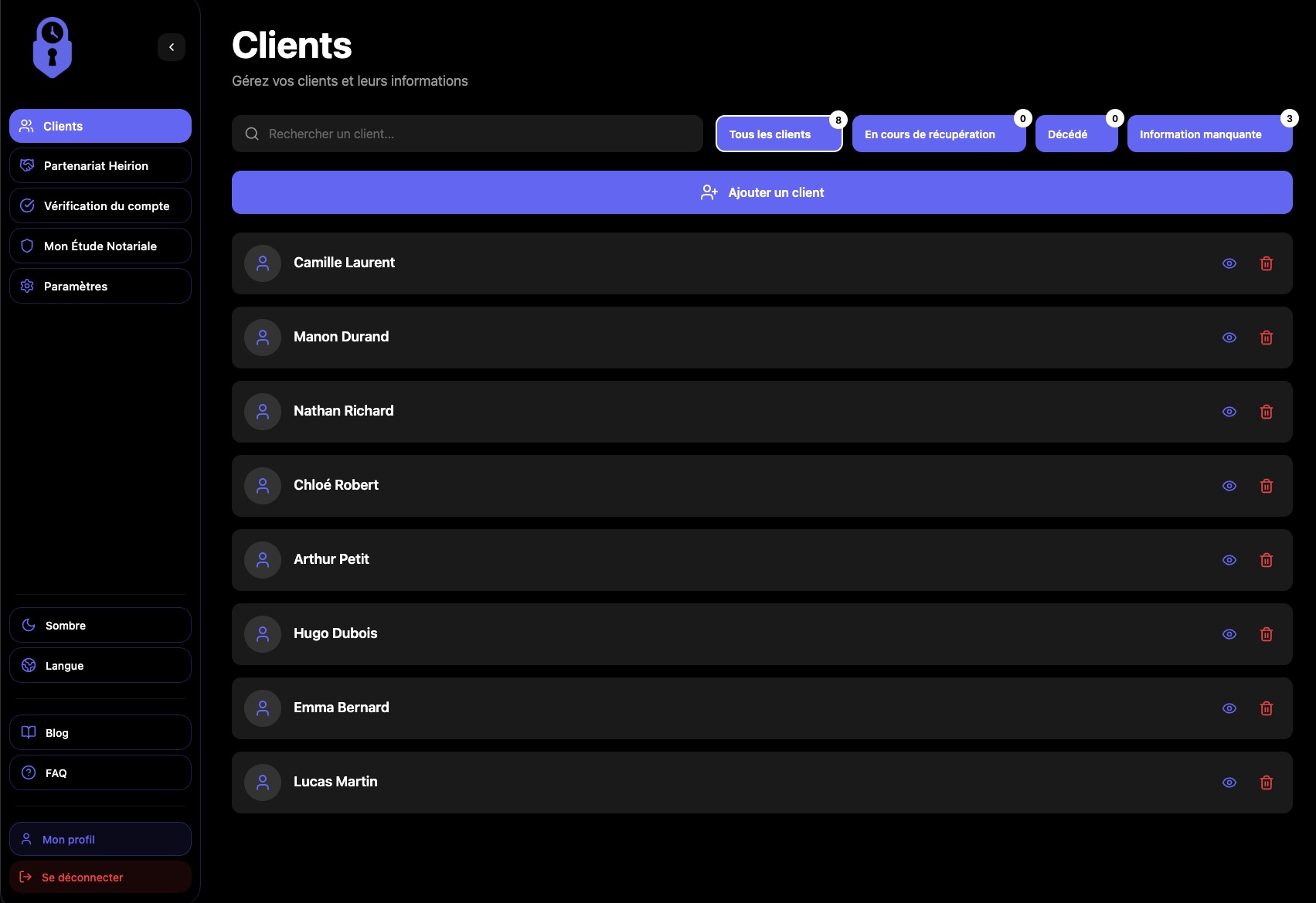Collapse the sidebar with the chevron
1316x903 pixels.
(171, 47)
